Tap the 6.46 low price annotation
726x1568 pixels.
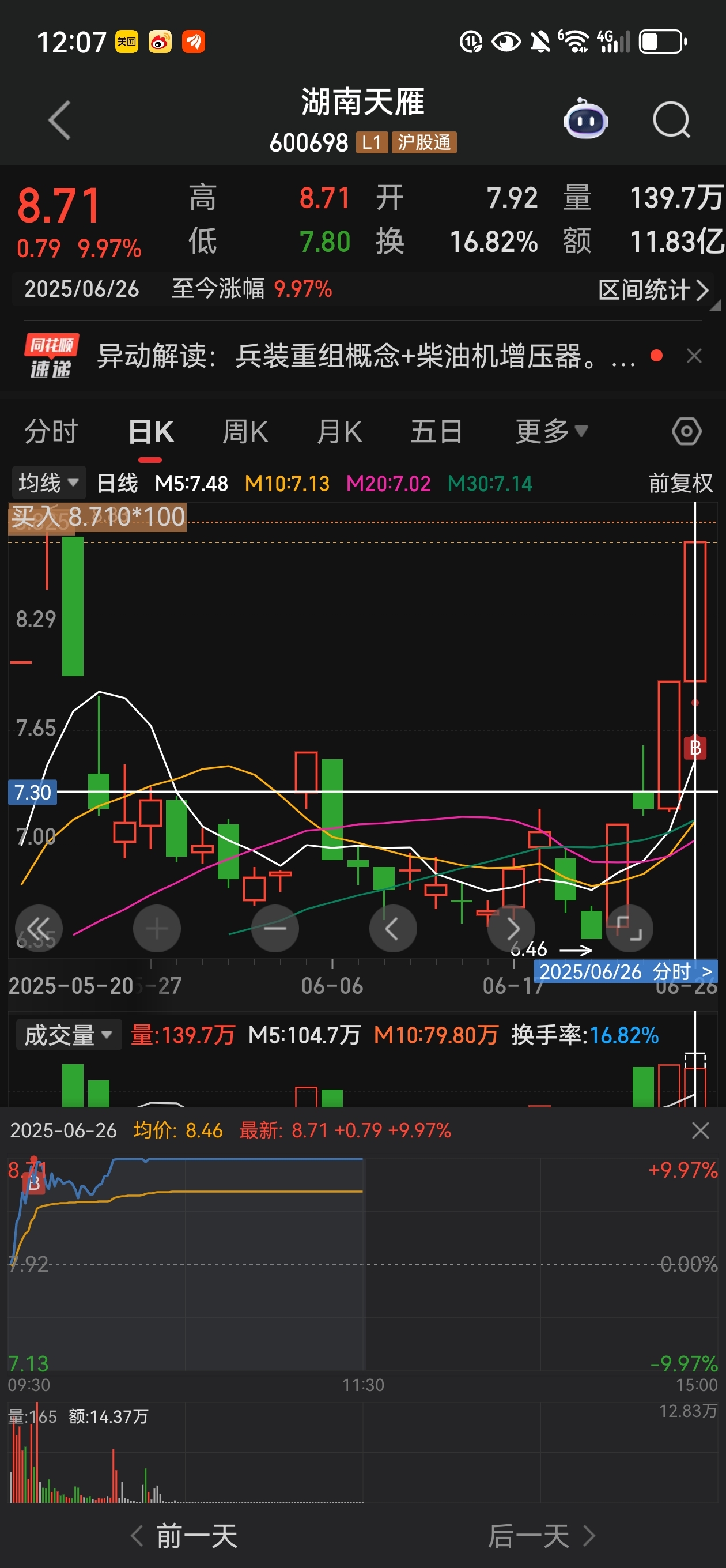[x=528, y=949]
